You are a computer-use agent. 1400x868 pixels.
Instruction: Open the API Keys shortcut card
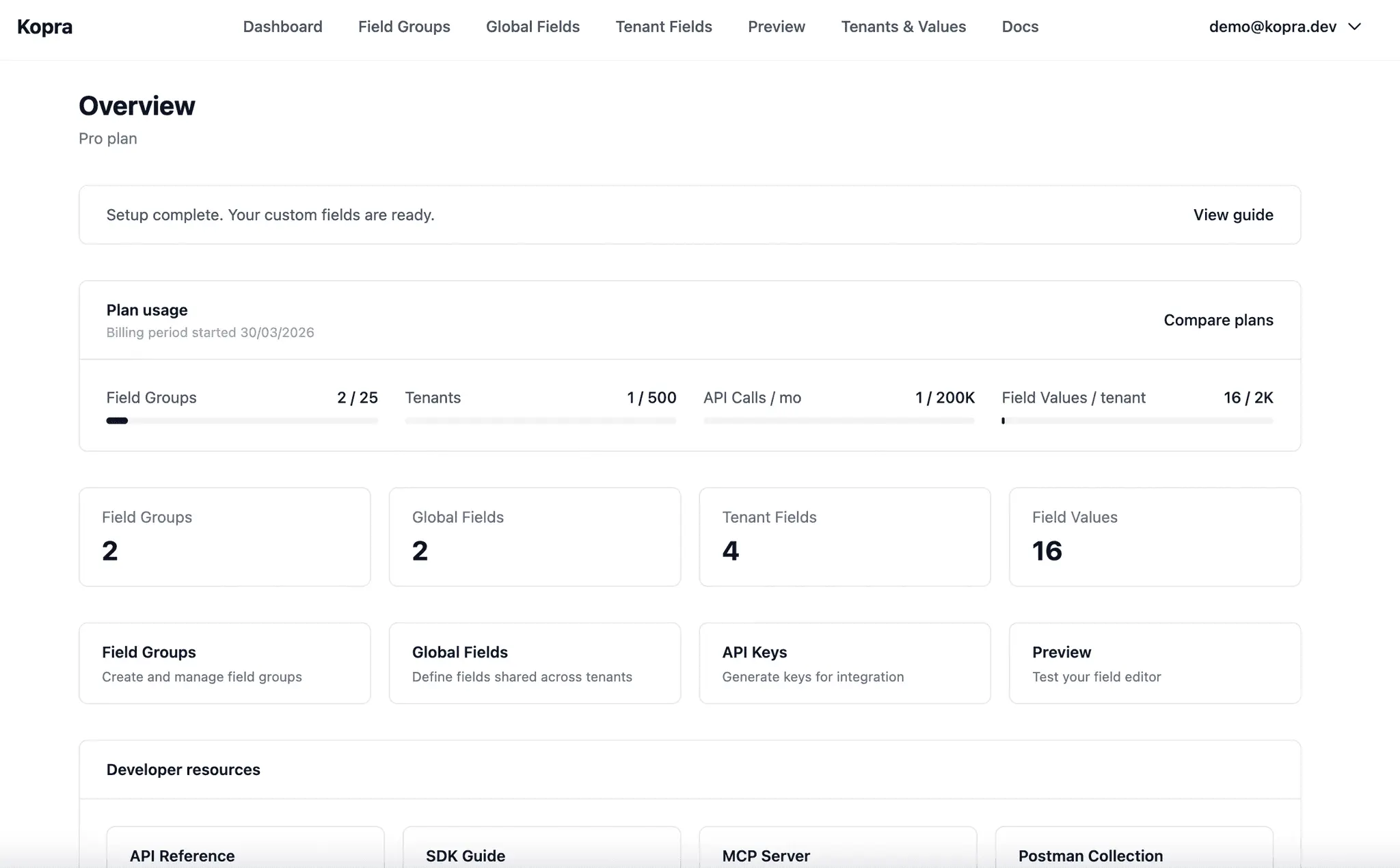(845, 663)
